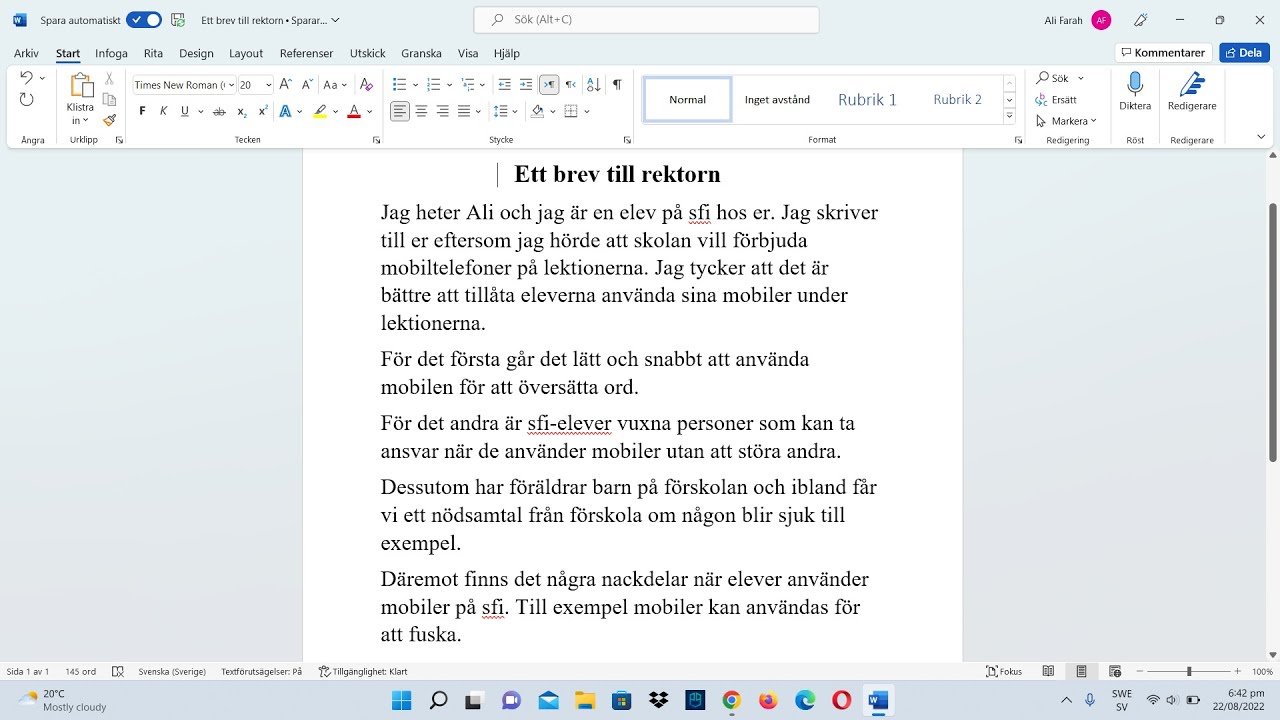The height and width of the screenshot is (720, 1280).
Task: Apply yellow text highlight color
Action: pos(320,111)
